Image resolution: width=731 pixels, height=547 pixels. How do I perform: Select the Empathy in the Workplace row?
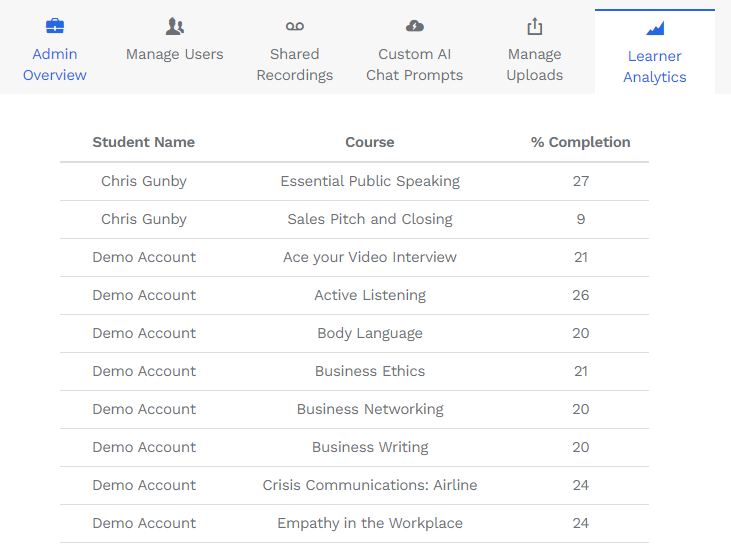(354, 523)
